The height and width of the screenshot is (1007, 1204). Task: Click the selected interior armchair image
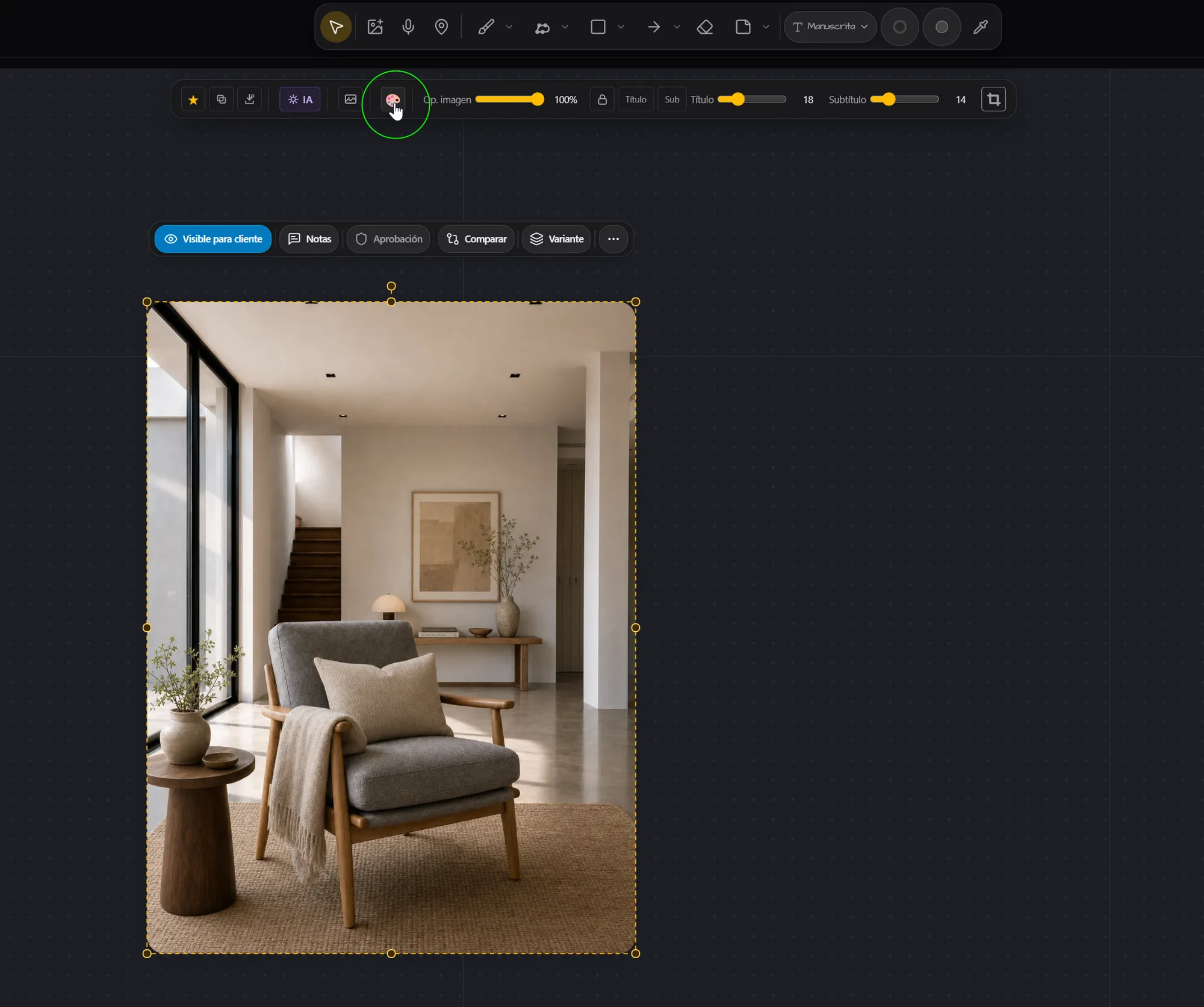point(391,628)
